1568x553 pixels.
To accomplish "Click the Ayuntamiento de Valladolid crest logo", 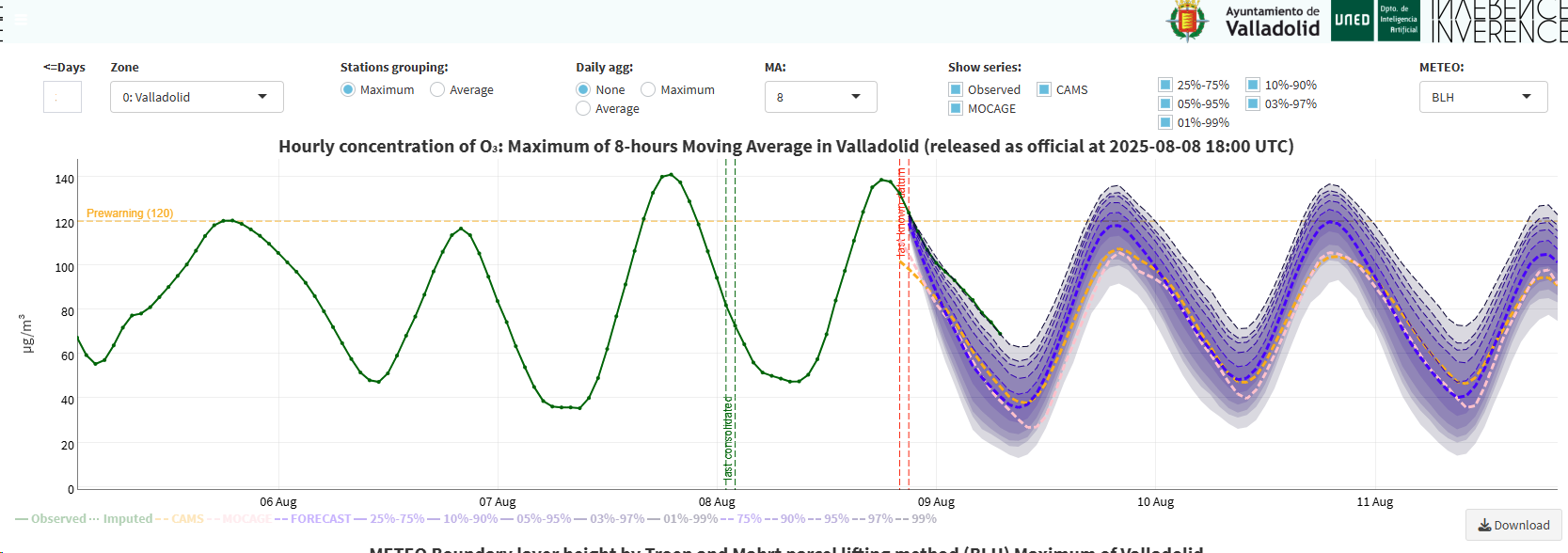I will pyautogui.click(x=1187, y=21).
